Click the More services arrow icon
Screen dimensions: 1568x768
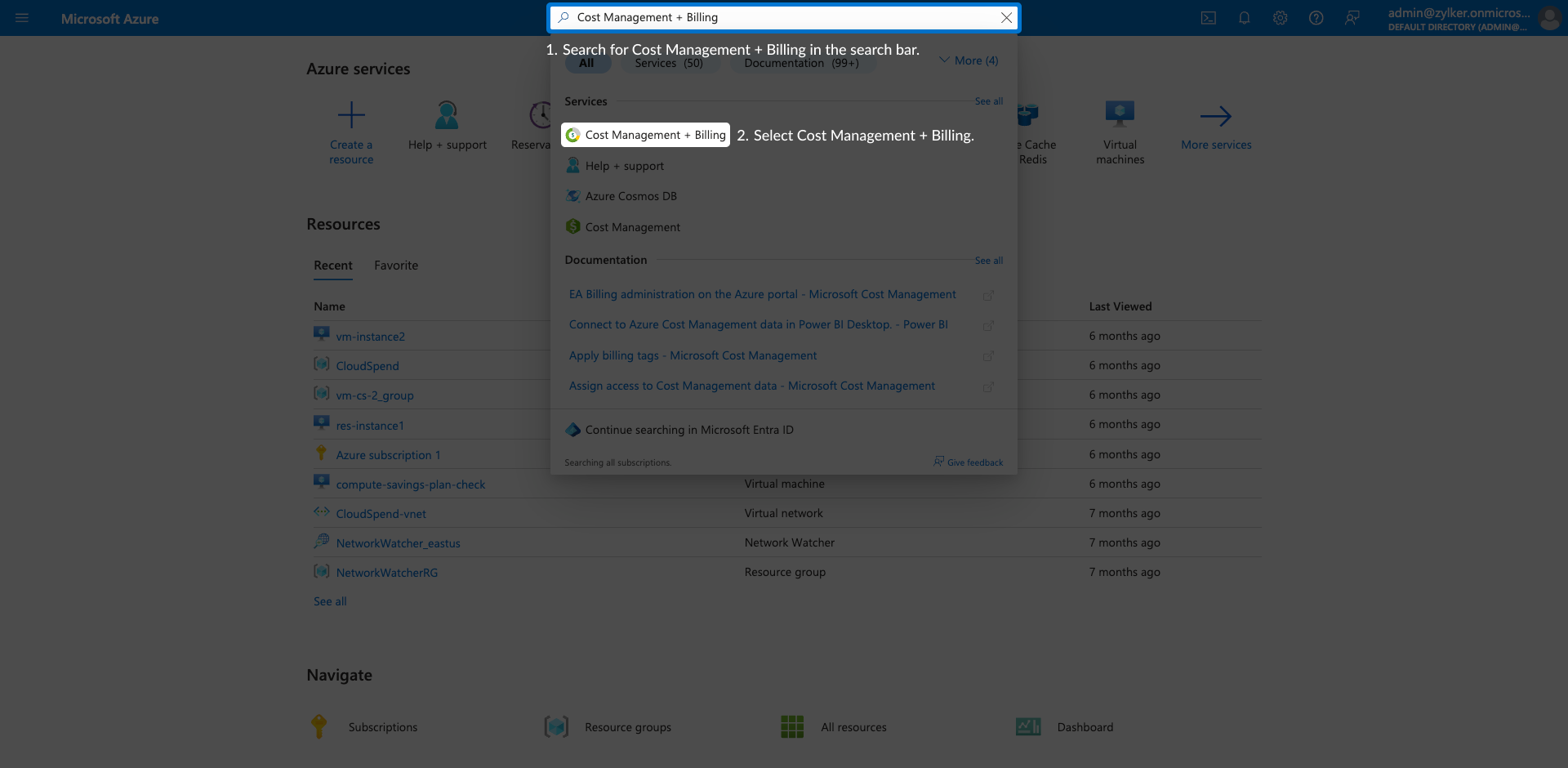1216,116
